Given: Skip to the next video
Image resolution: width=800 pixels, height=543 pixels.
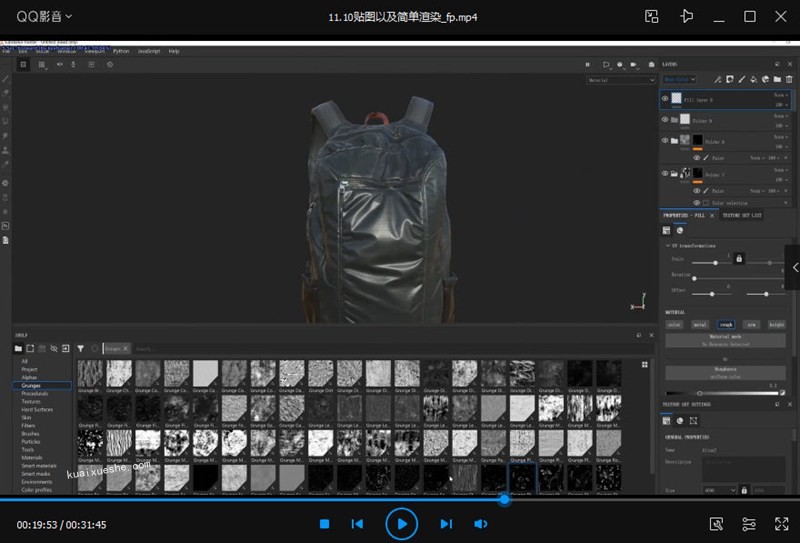Looking at the screenshot, I should tap(446, 524).
